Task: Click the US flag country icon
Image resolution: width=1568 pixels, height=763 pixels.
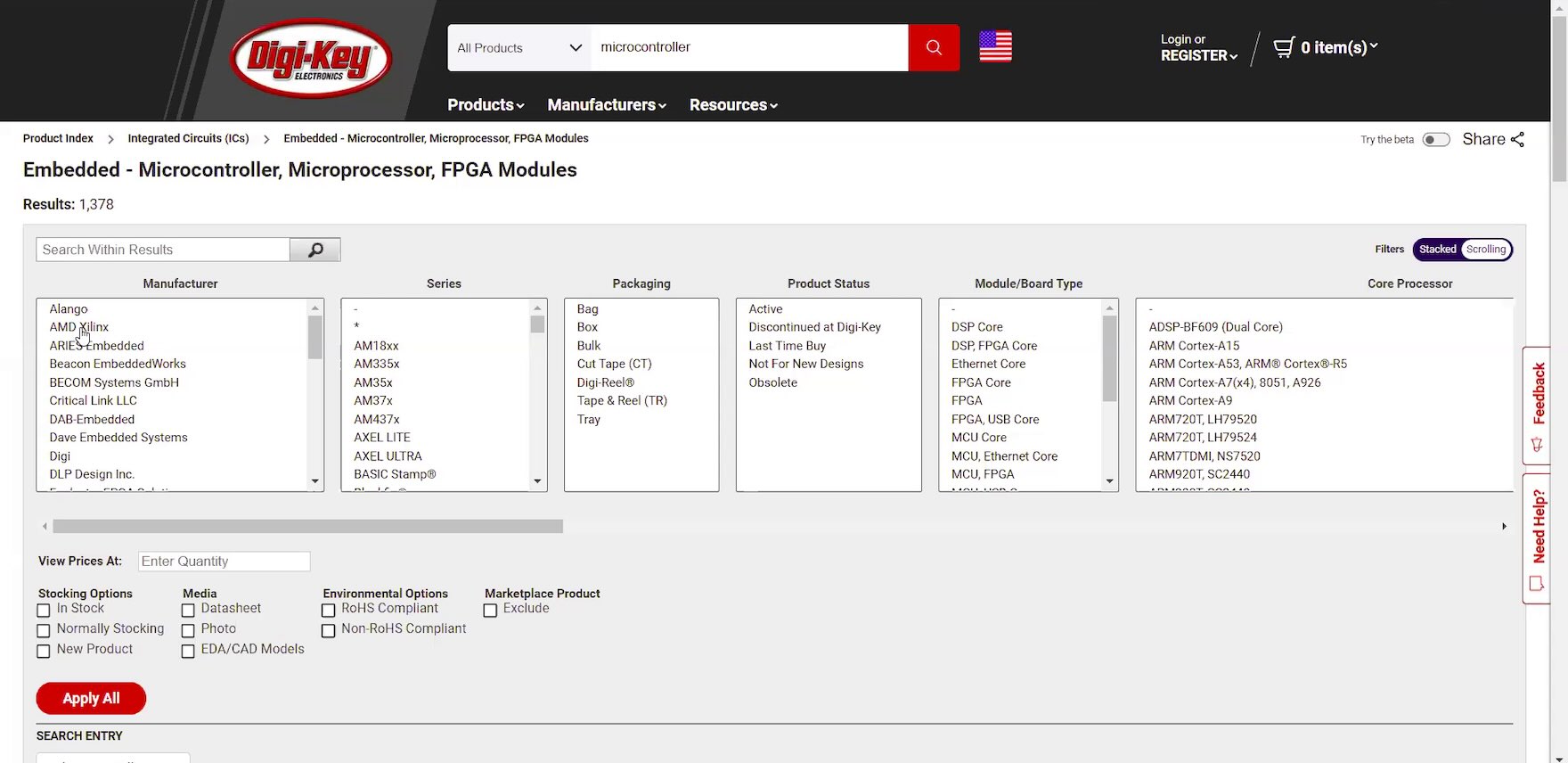Action: click(995, 46)
